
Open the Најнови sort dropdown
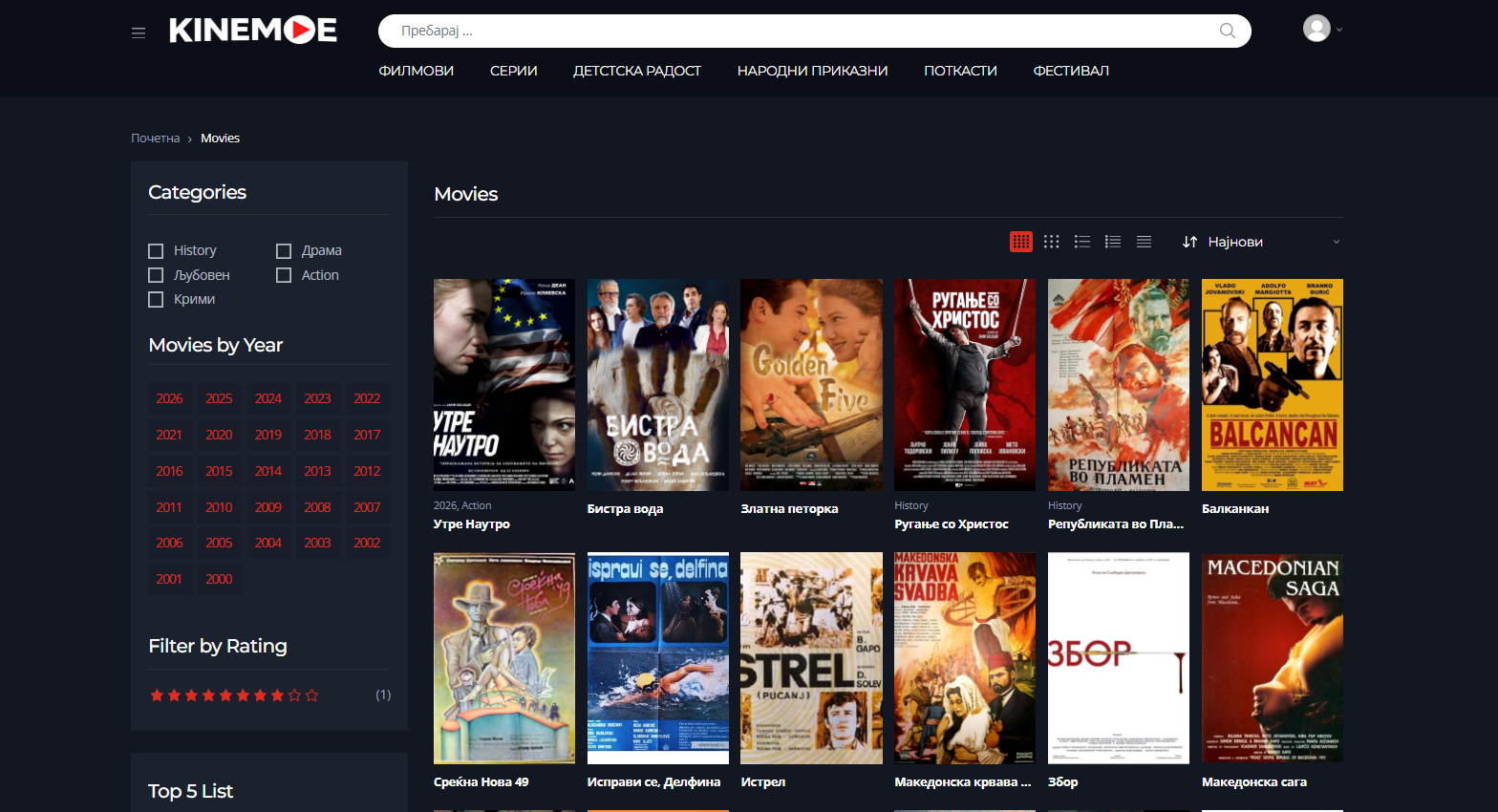pos(1260,242)
